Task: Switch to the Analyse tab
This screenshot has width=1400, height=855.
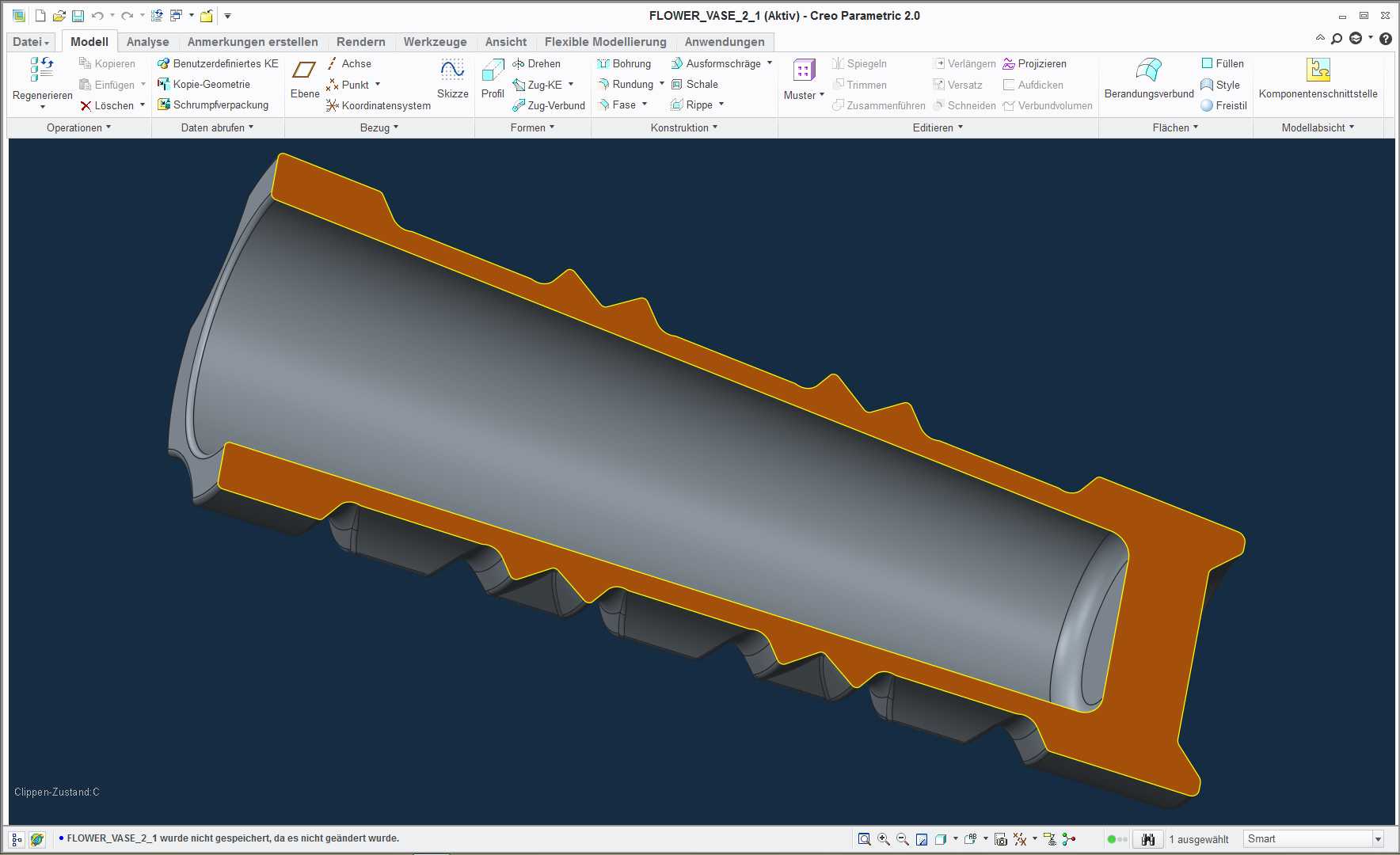Action: pos(148,42)
